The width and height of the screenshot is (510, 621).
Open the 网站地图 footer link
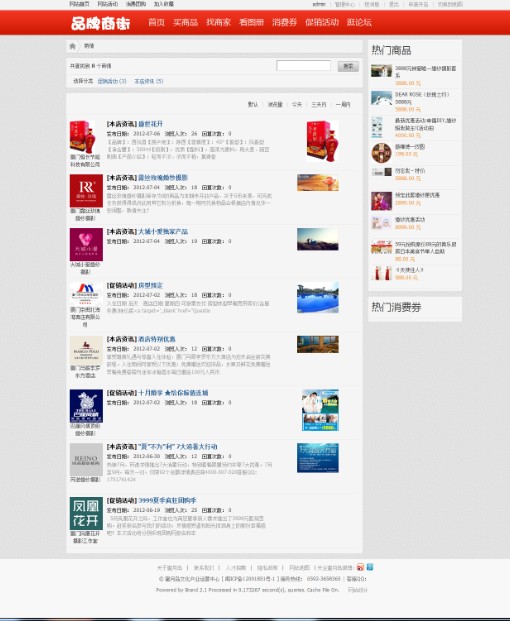coord(300,568)
